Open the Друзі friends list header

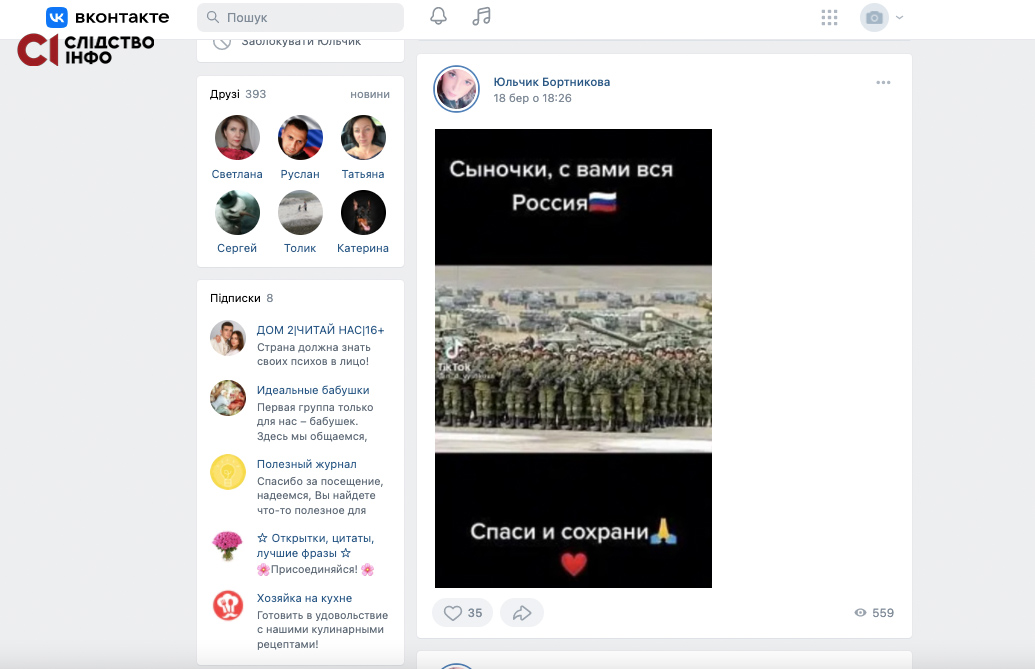tap(238, 94)
